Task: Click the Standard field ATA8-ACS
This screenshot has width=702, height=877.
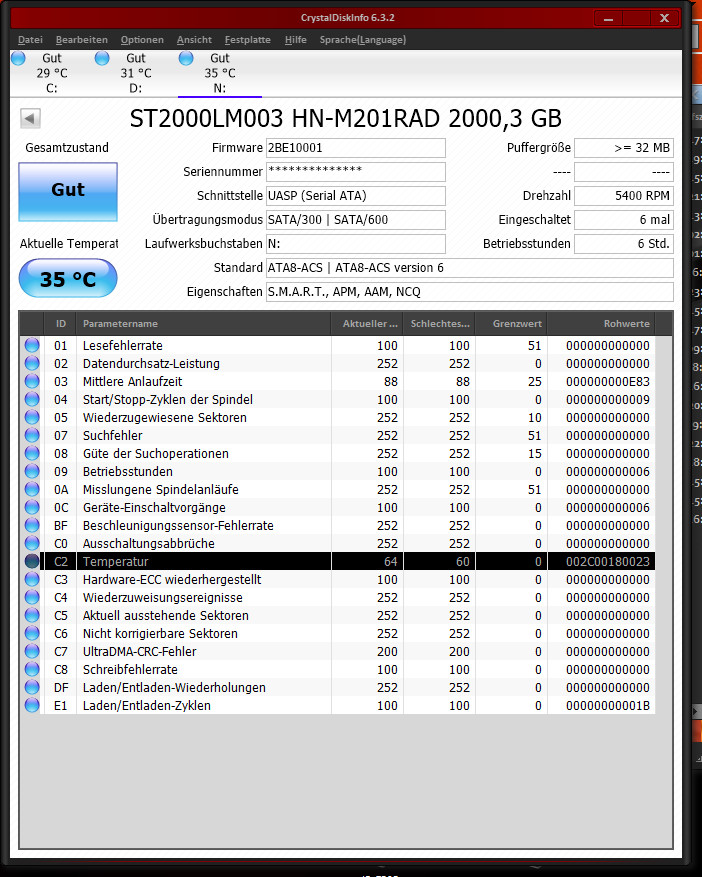Action: pos(469,268)
